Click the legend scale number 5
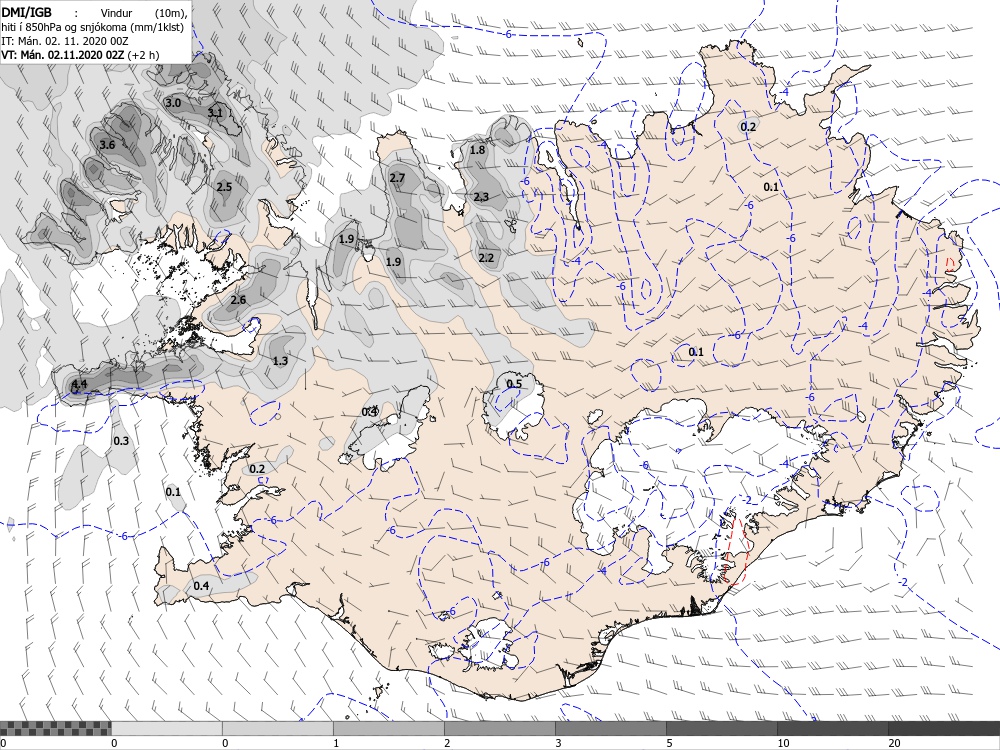The width and height of the screenshot is (1000, 750). point(669,743)
